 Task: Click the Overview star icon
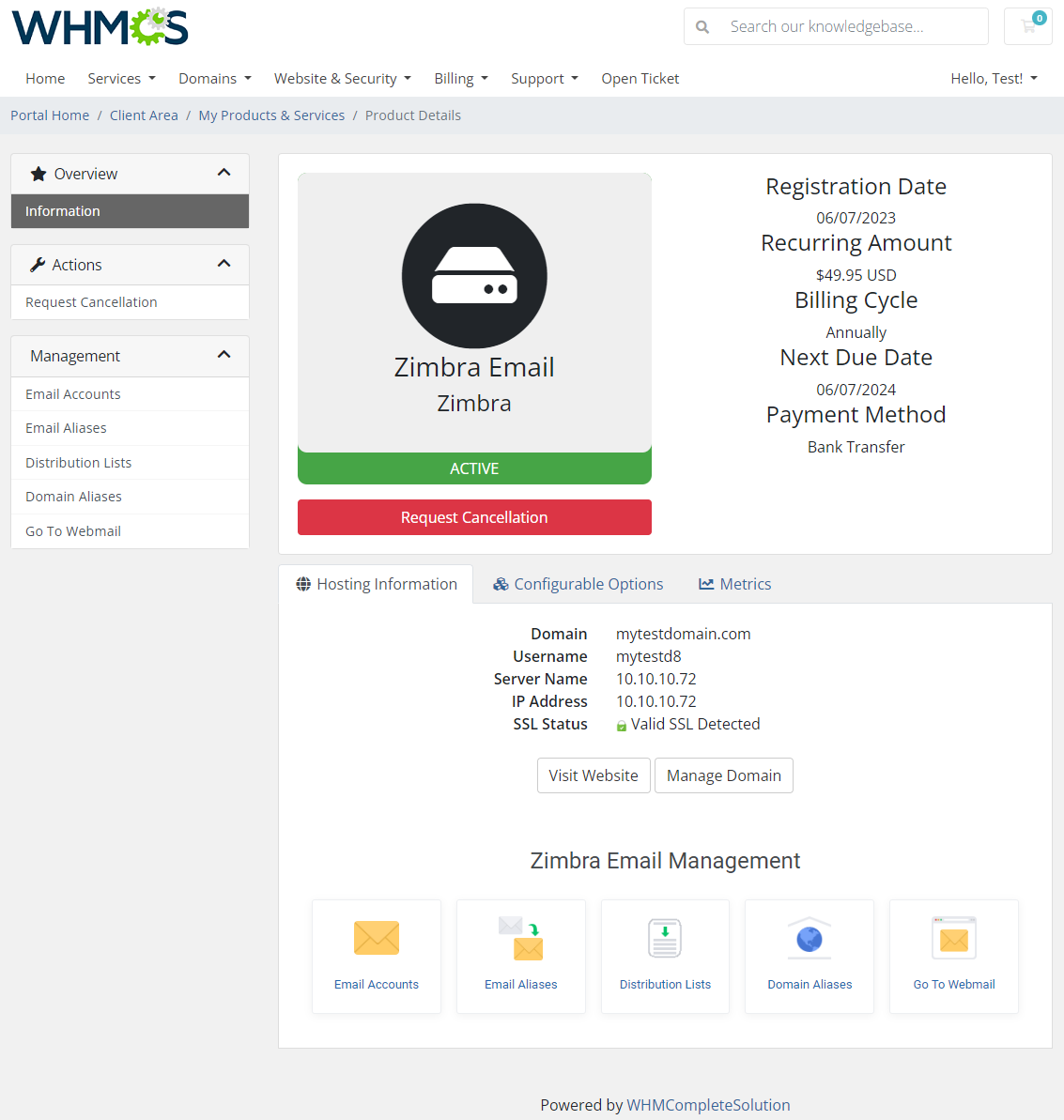pos(39,173)
